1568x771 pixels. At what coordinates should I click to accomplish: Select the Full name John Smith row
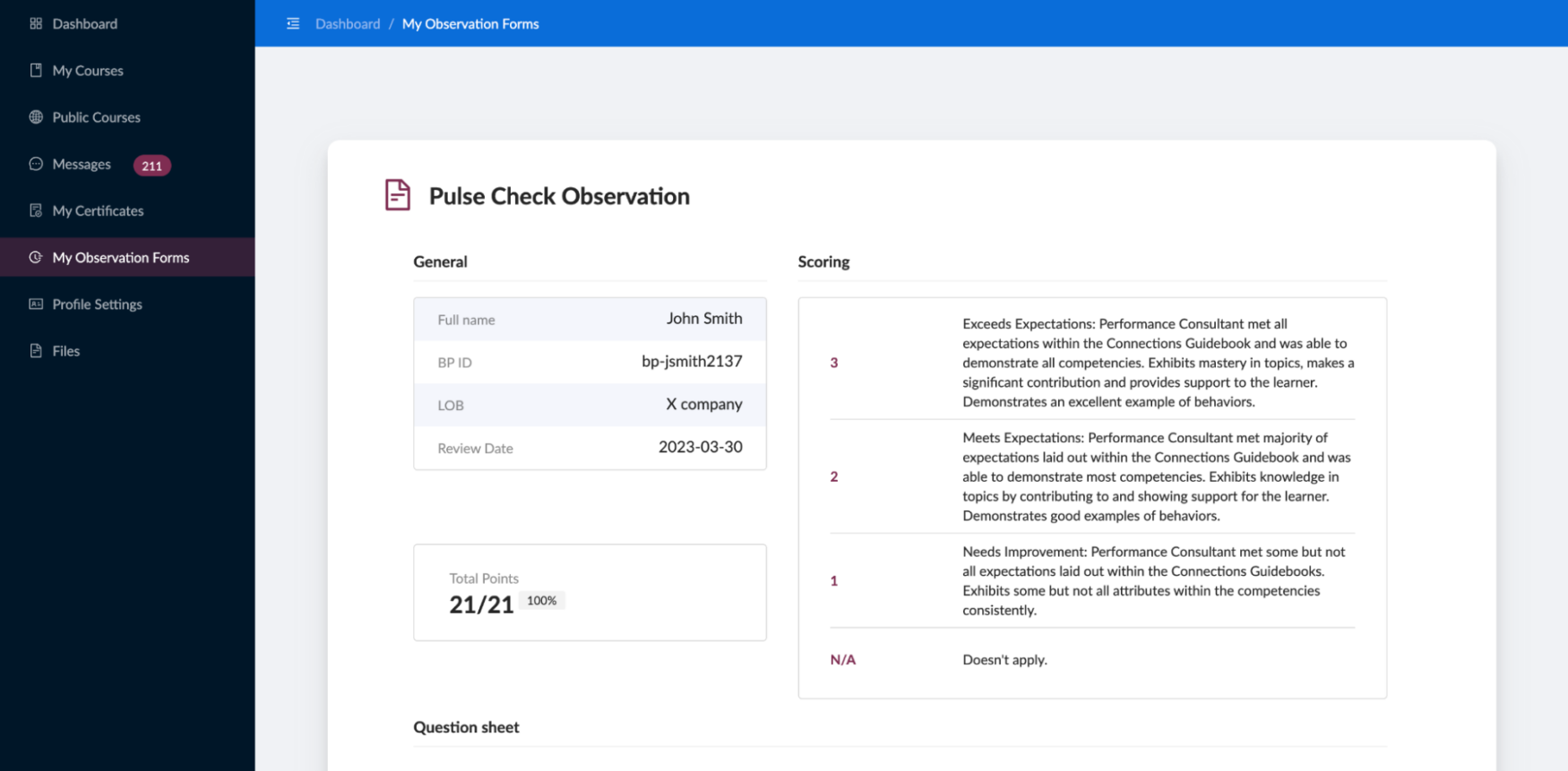[590, 320]
